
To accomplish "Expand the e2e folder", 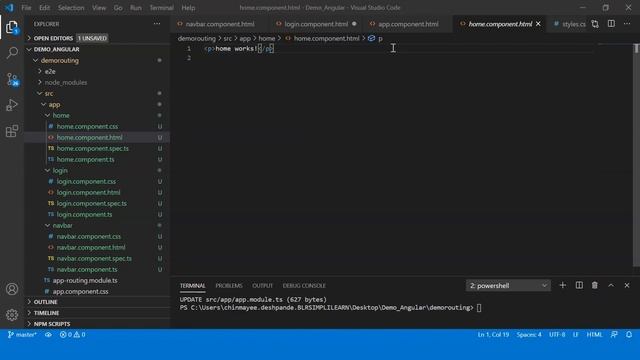I will click(x=97, y=71).
